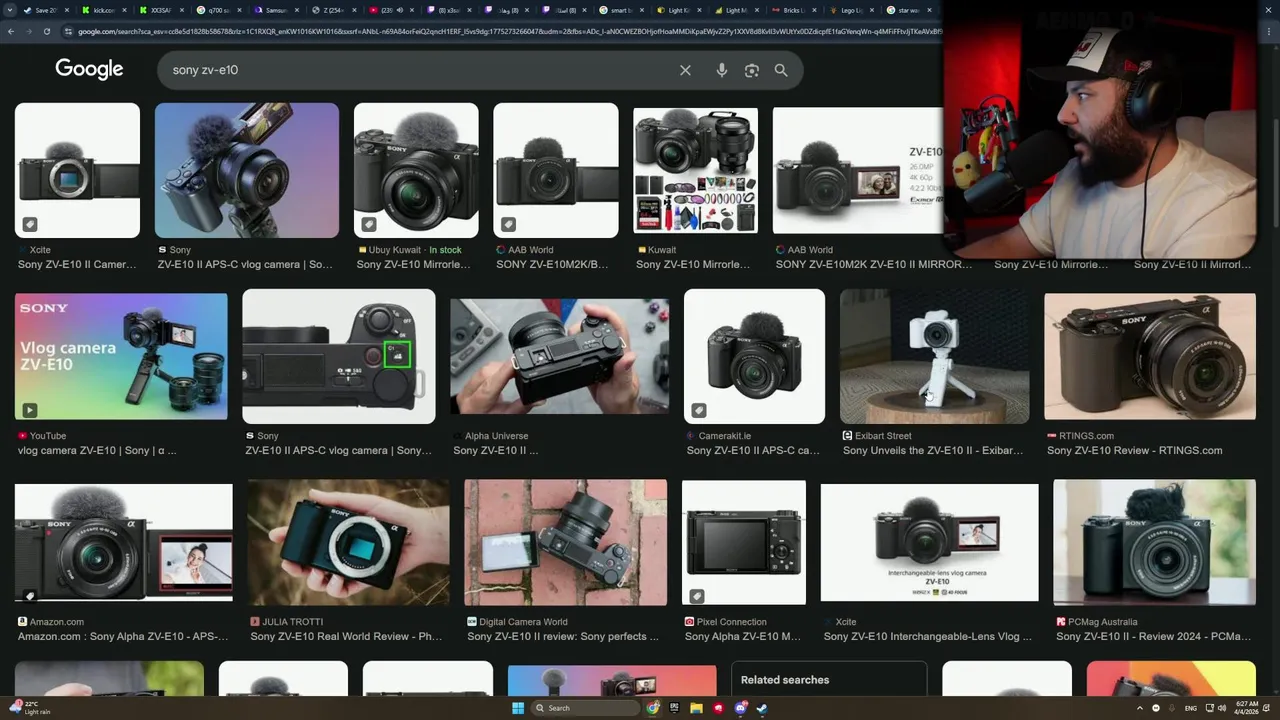This screenshot has width=1280, height=720.
Task: Click the 'Ubuy Kuwait · In stock' source label
Action: point(415,250)
